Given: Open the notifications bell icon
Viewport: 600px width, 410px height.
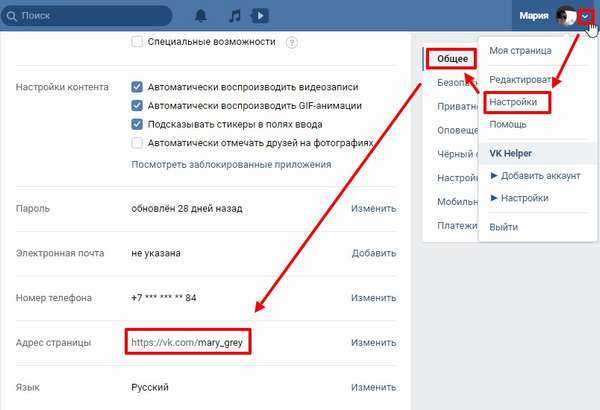Looking at the screenshot, I should coord(201,16).
